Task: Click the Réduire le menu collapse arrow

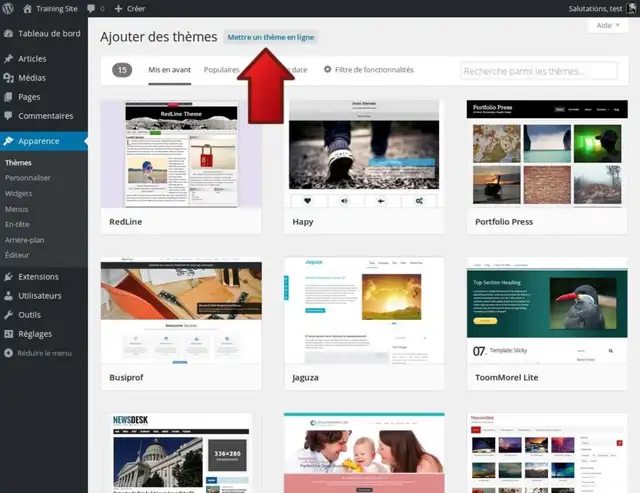Action: click(9, 353)
